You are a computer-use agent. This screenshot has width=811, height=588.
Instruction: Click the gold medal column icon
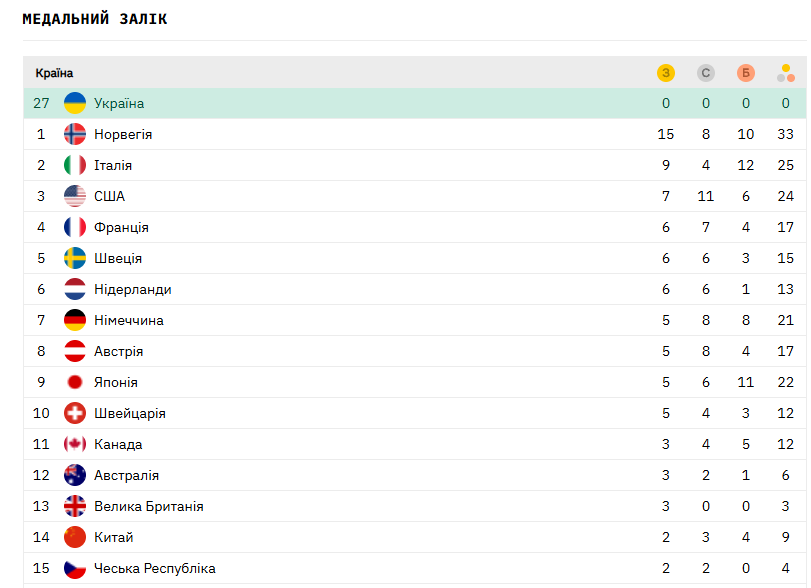[666, 73]
